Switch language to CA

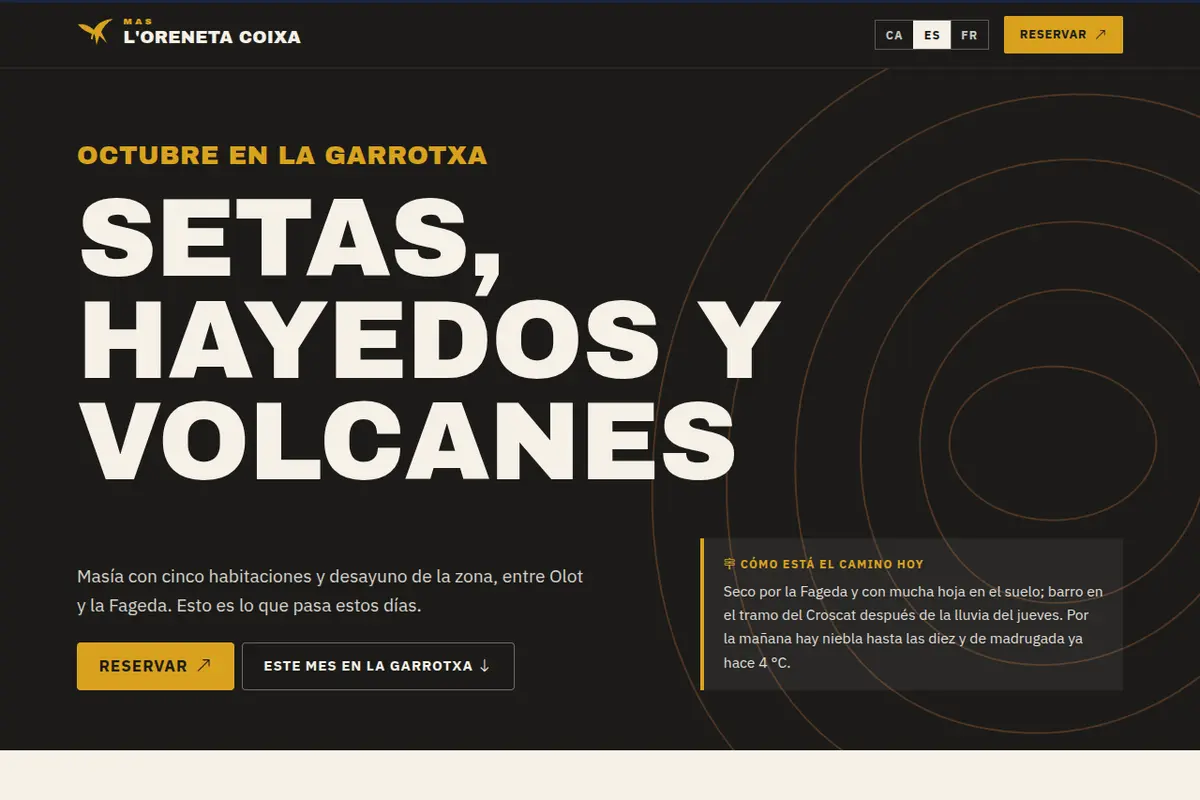click(894, 35)
